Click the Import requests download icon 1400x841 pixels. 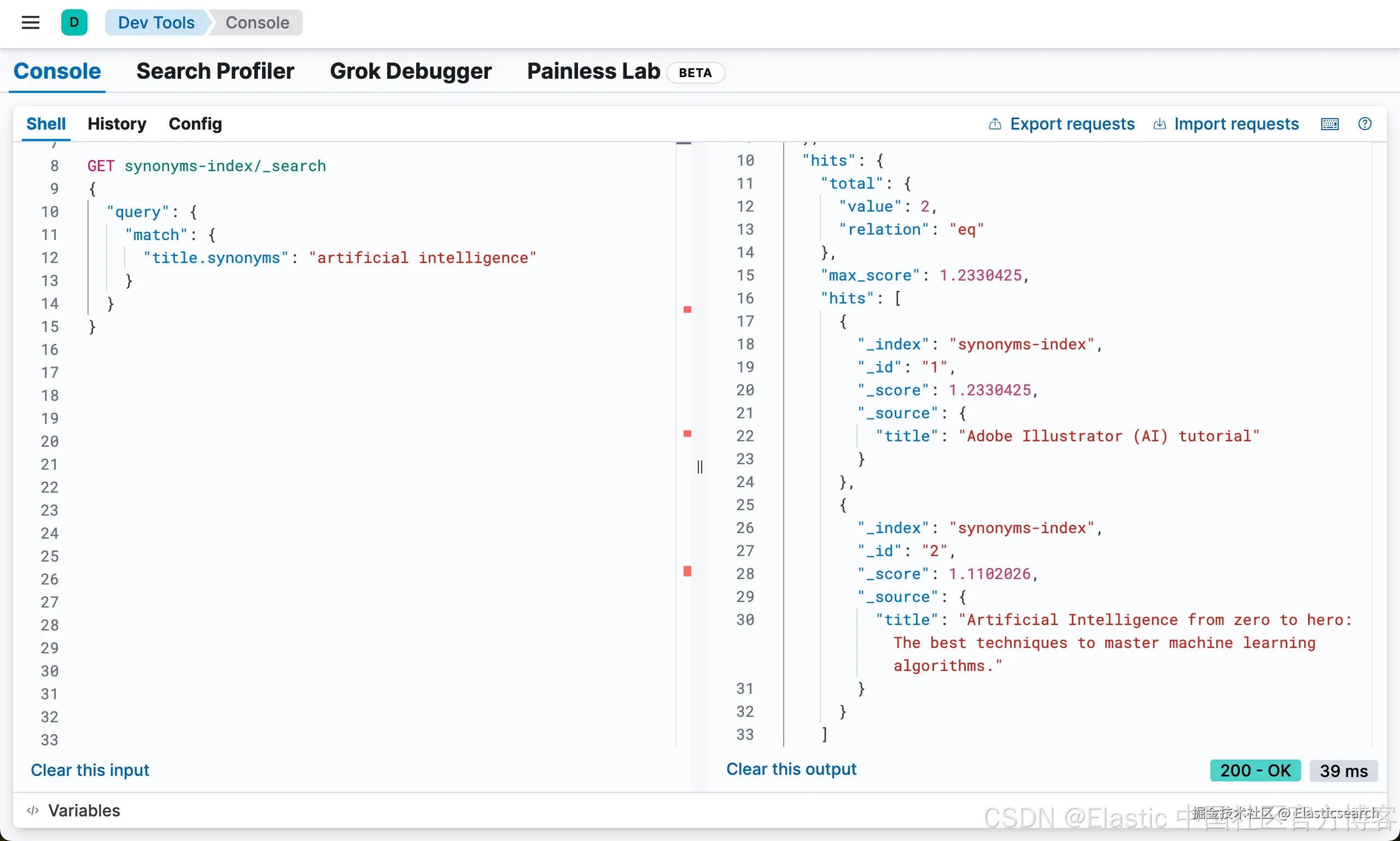[x=1160, y=124]
